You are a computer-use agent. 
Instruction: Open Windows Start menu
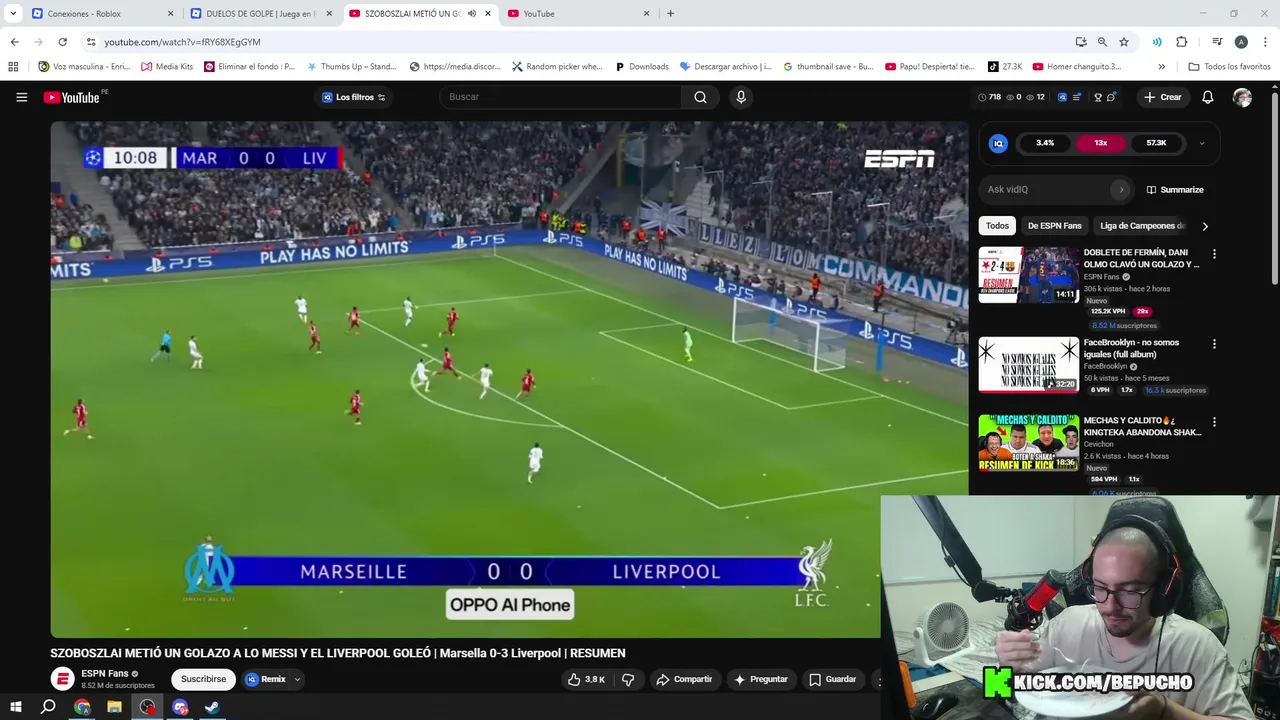pyautogui.click(x=15, y=707)
